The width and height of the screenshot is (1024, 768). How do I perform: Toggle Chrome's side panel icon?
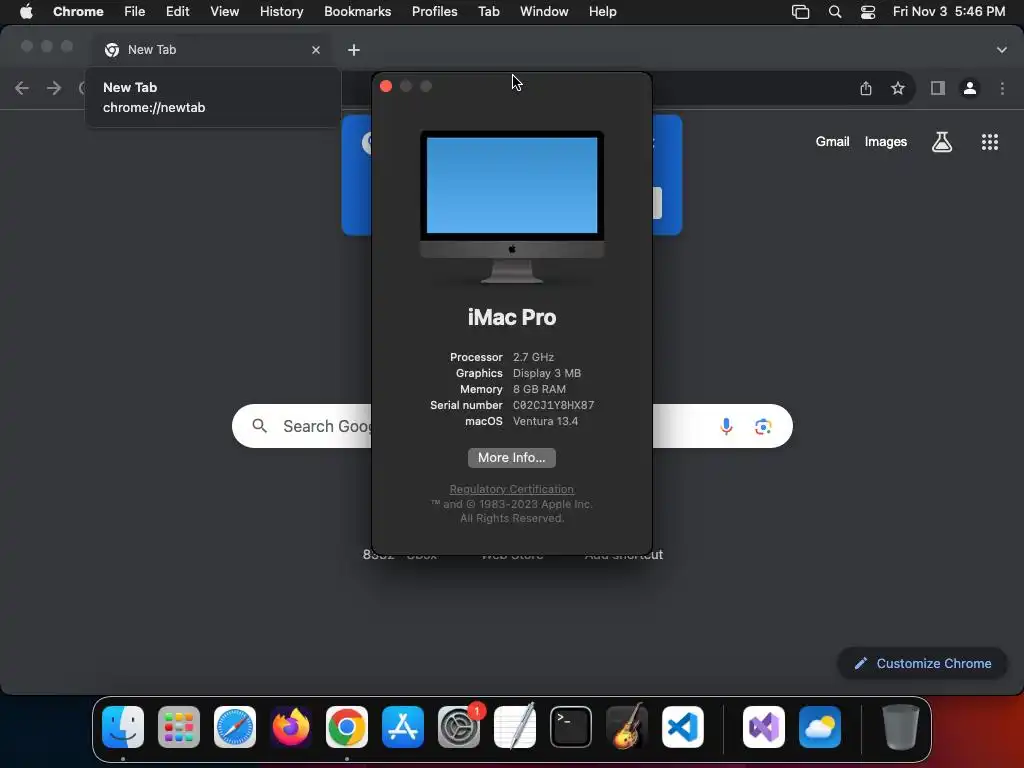[x=938, y=88]
